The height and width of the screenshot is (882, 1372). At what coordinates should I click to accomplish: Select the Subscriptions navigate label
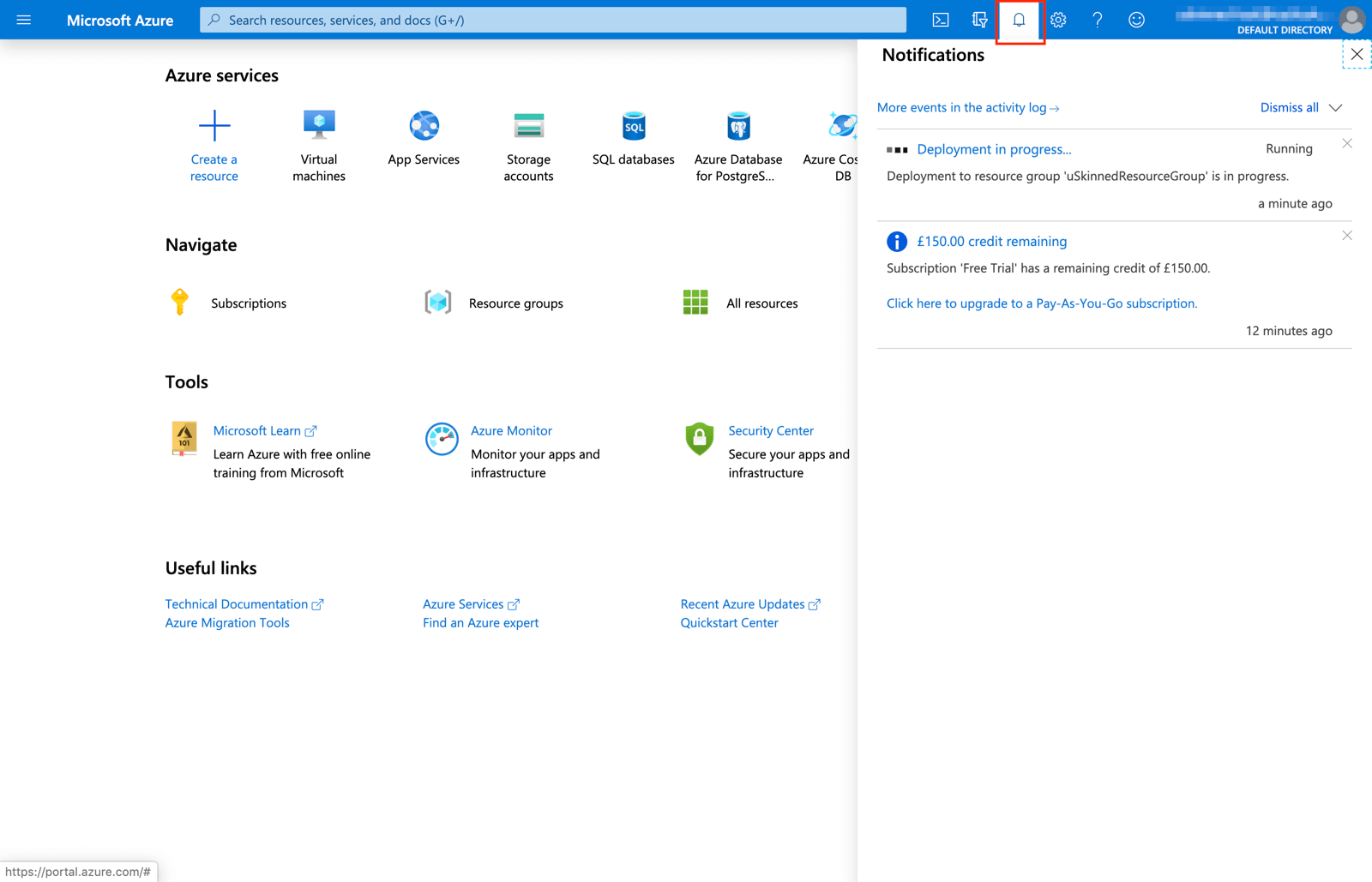tap(249, 303)
